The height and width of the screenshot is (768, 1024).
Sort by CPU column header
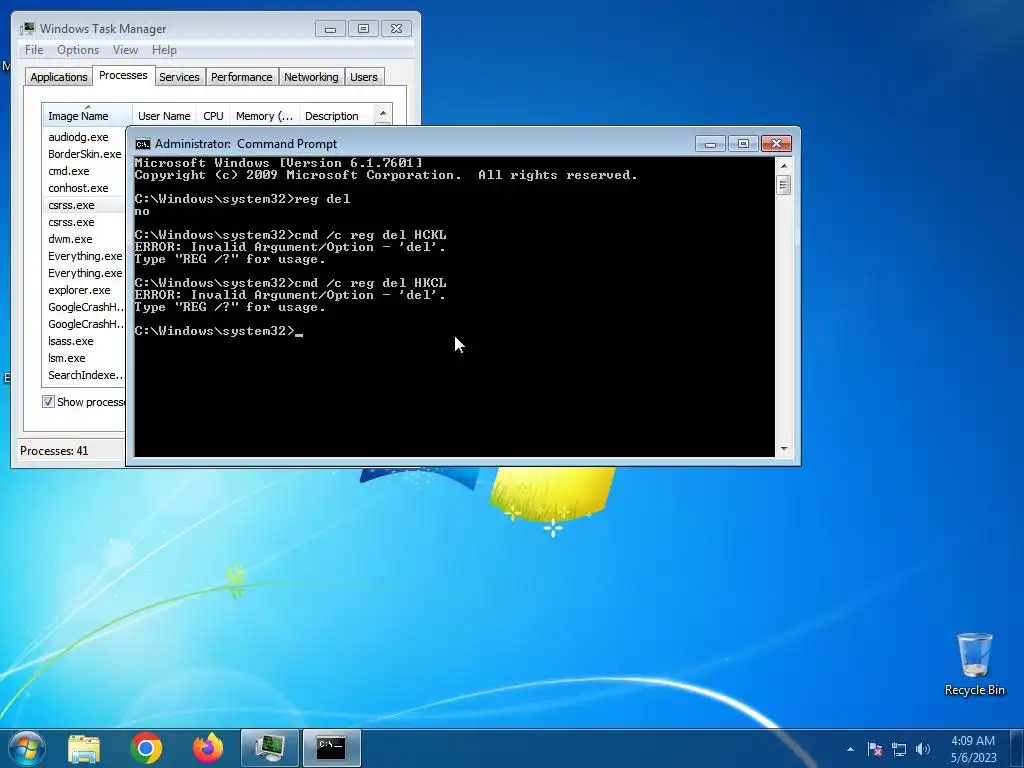pyautogui.click(x=213, y=116)
